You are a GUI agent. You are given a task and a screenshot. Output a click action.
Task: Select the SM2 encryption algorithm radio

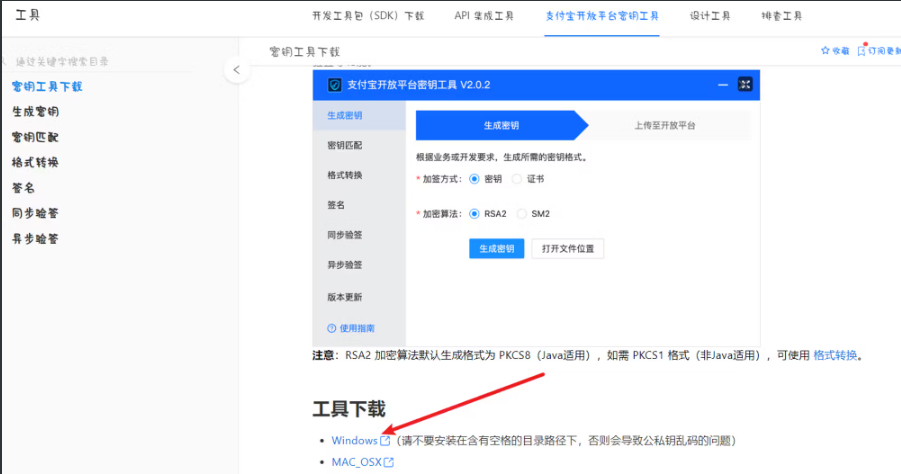(521, 214)
